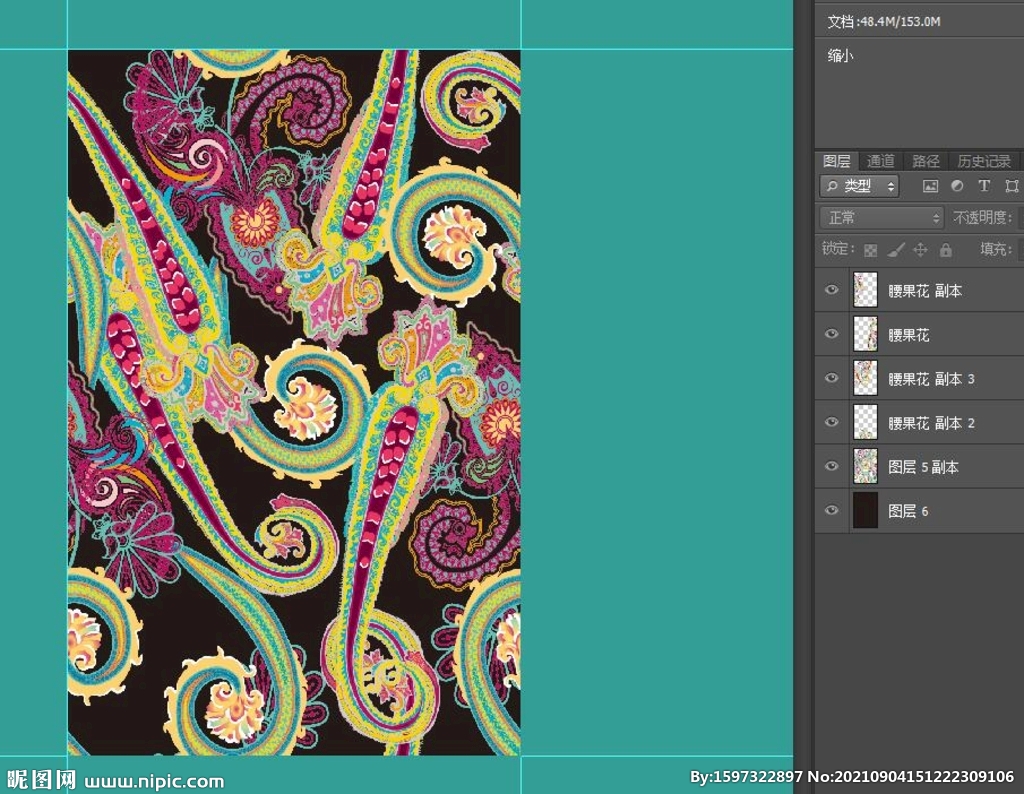Click the shape layer filter icon
The image size is (1024, 794).
[x=1011, y=186]
